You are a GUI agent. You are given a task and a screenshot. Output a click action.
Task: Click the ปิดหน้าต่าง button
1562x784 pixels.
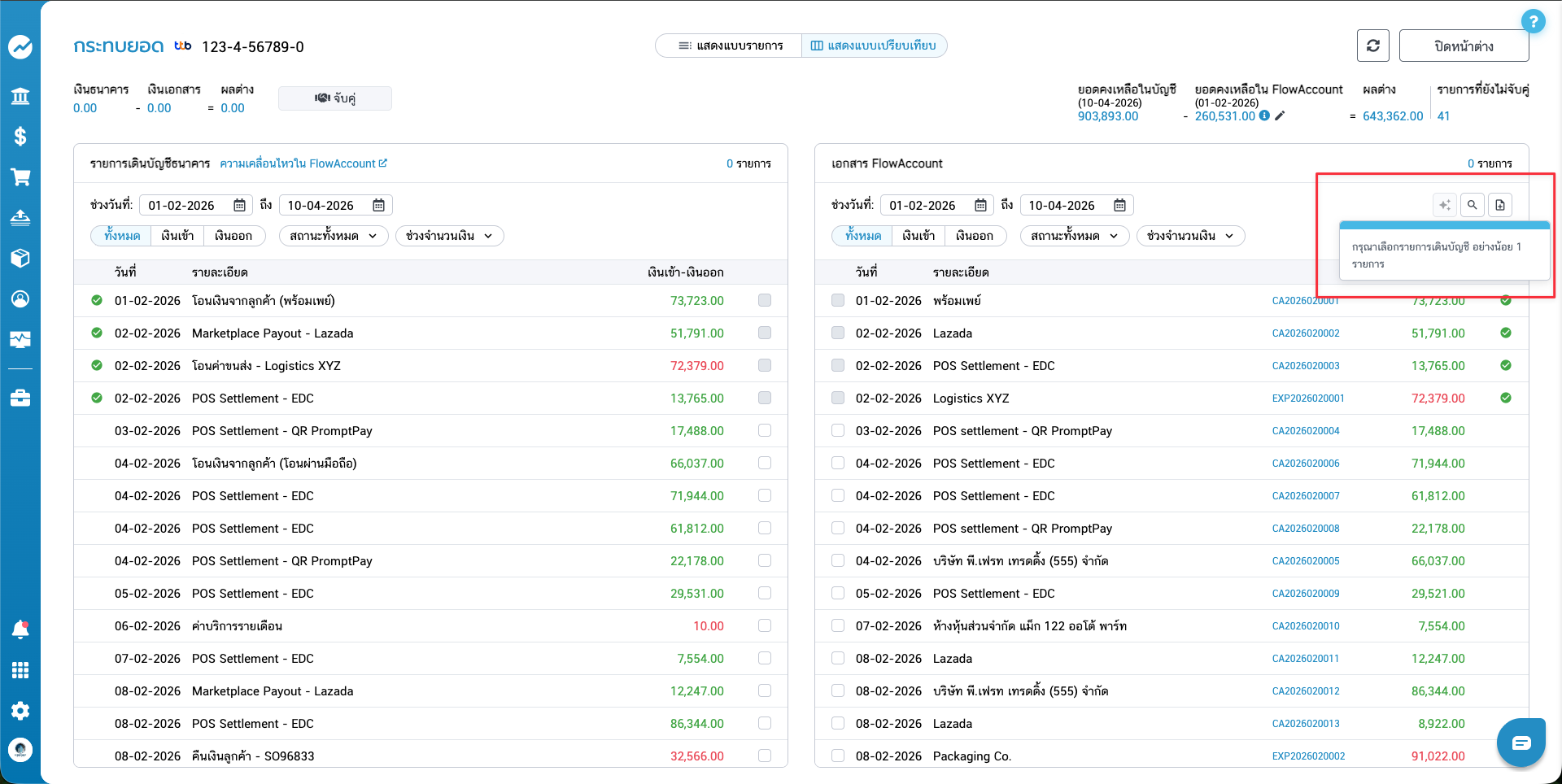point(1463,46)
